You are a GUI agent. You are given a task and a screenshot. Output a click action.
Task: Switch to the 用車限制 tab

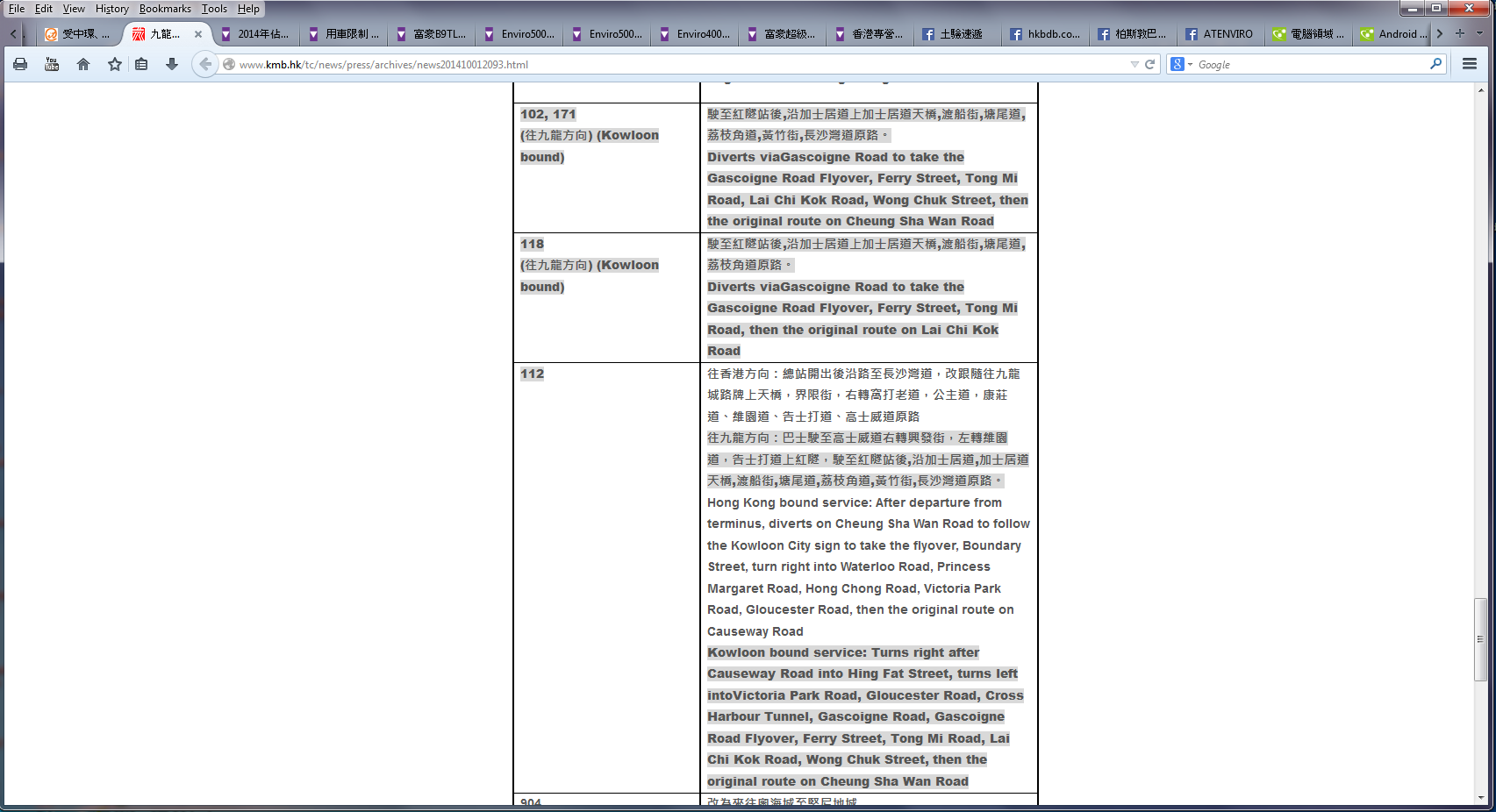coord(343,34)
